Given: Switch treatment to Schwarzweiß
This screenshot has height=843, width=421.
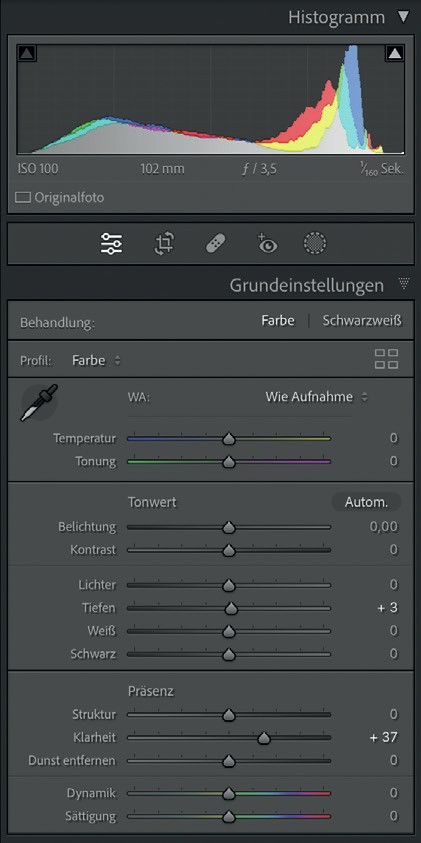Looking at the screenshot, I should [362, 321].
